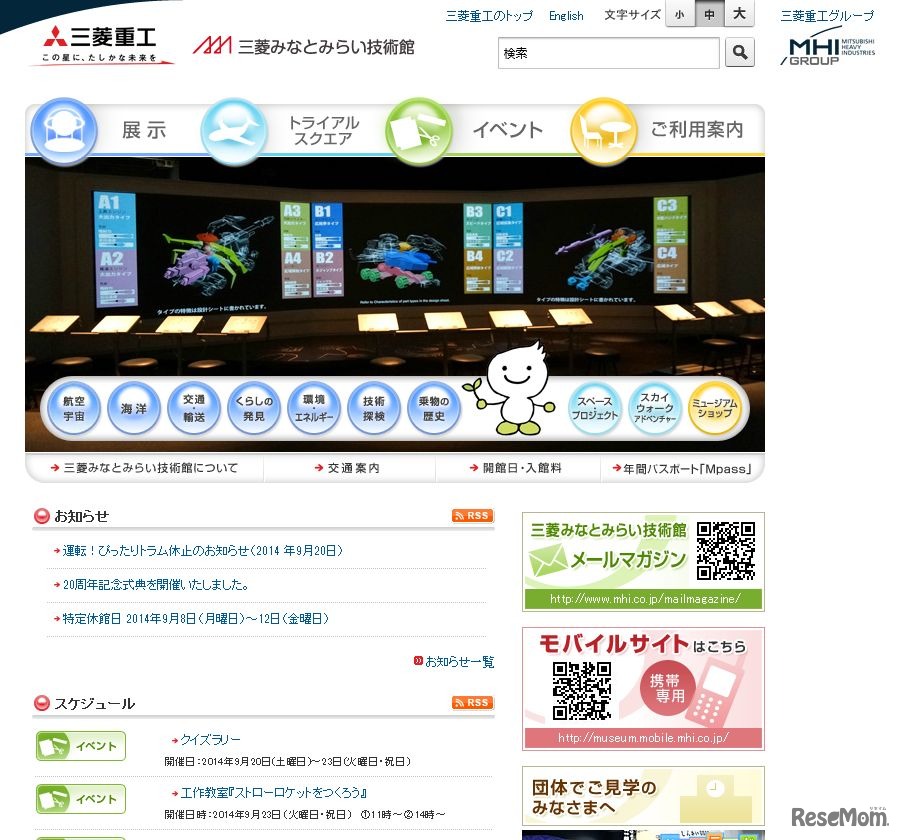Switch to English site
The image size is (902, 840).
(566, 16)
